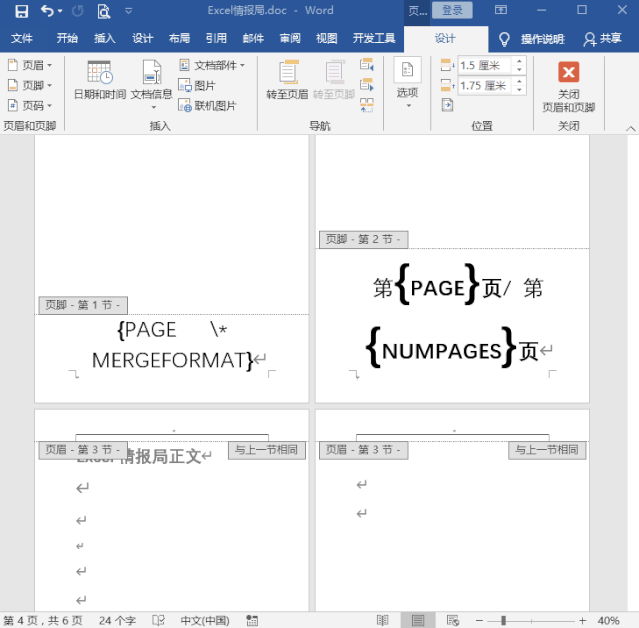The height and width of the screenshot is (628, 639).
Task: Click the macro recording status icon
Action: [x=252, y=621]
